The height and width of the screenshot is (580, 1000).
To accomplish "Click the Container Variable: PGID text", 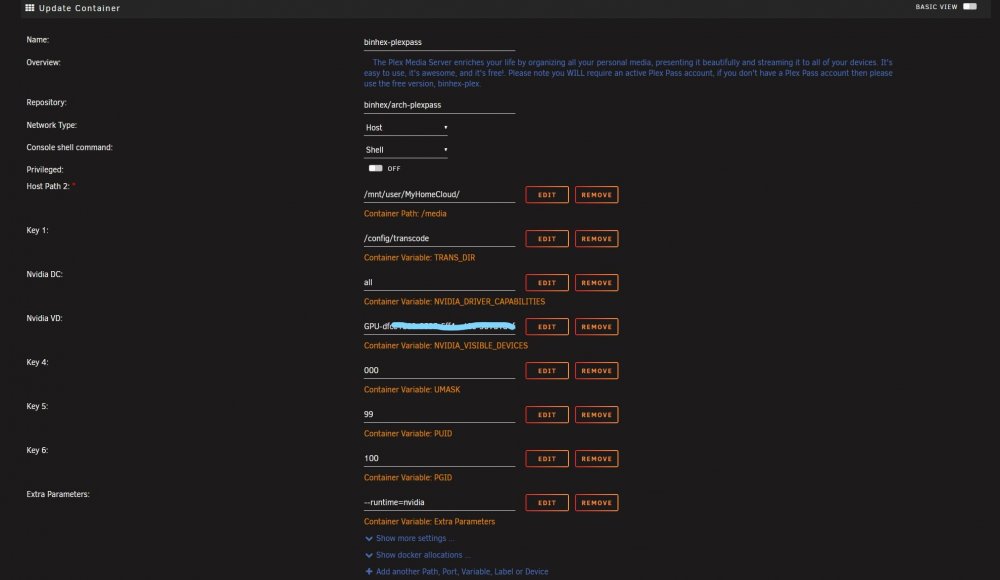I will pyautogui.click(x=408, y=478).
